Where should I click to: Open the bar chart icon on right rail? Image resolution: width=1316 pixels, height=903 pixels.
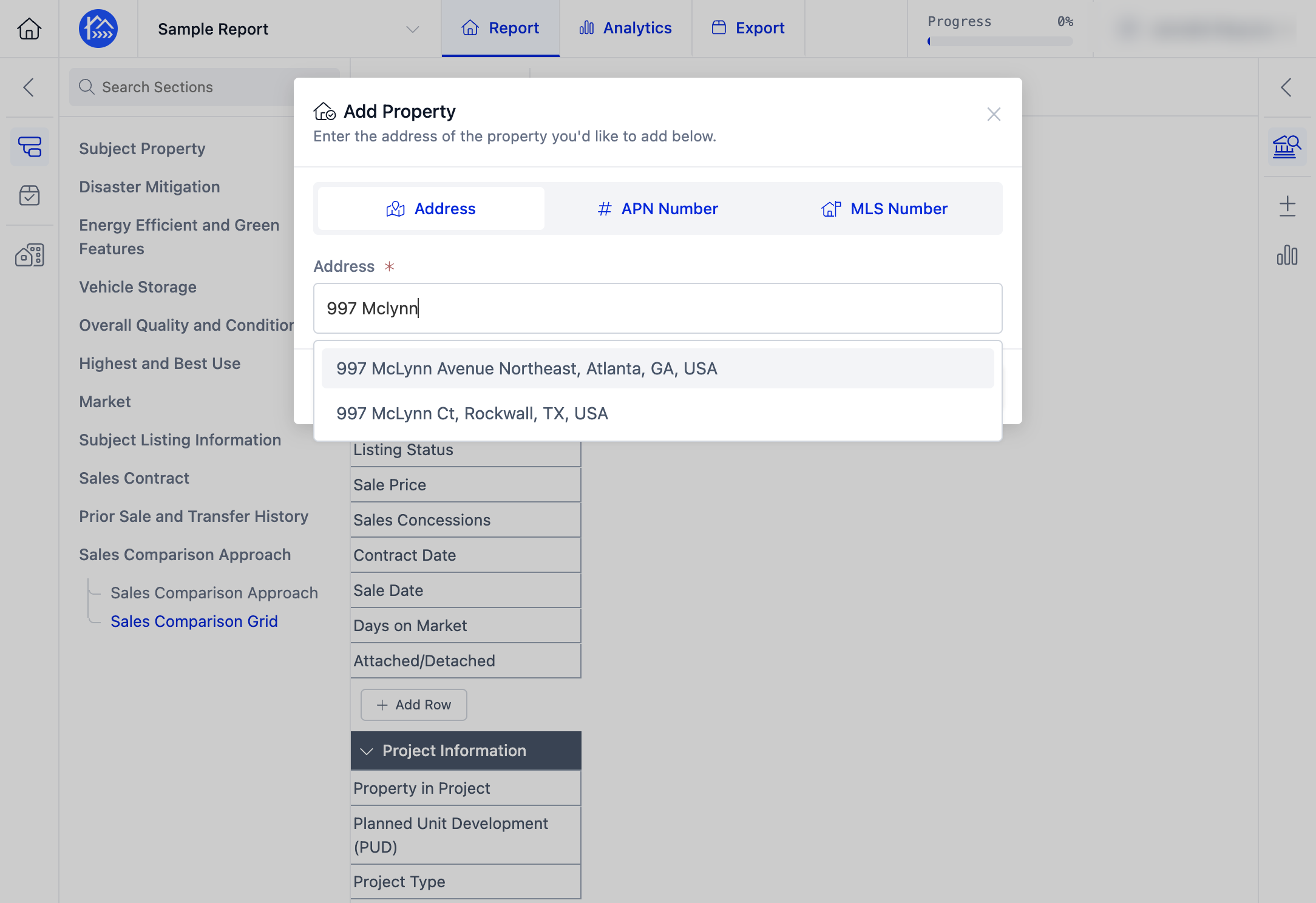pyautogui.click(x=1287, y=255)
